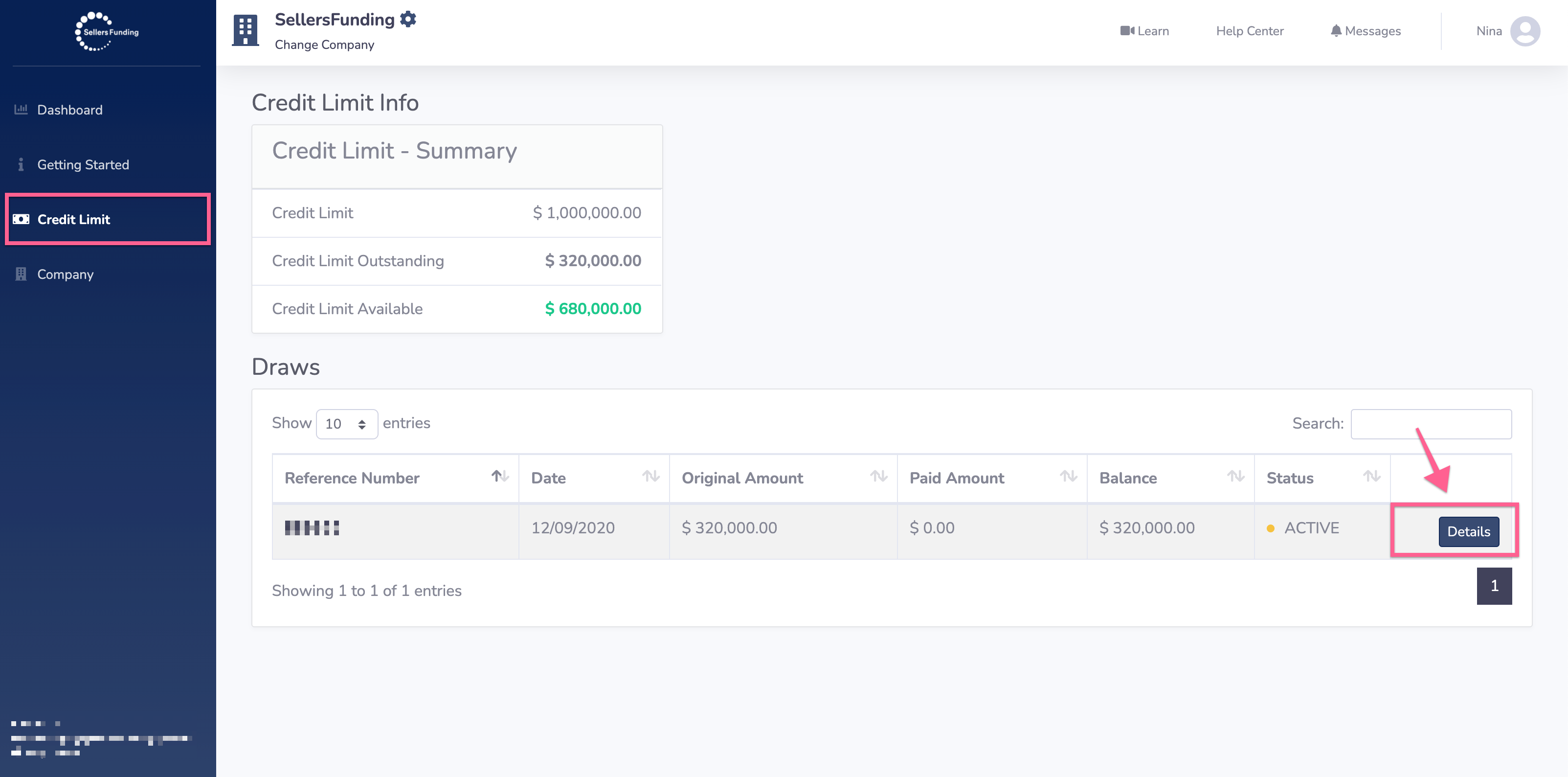This screenshot has height=777, width=1568.
Task: Click the $ 1,000,000.00 credit limit value
Action: coord(587,212)
